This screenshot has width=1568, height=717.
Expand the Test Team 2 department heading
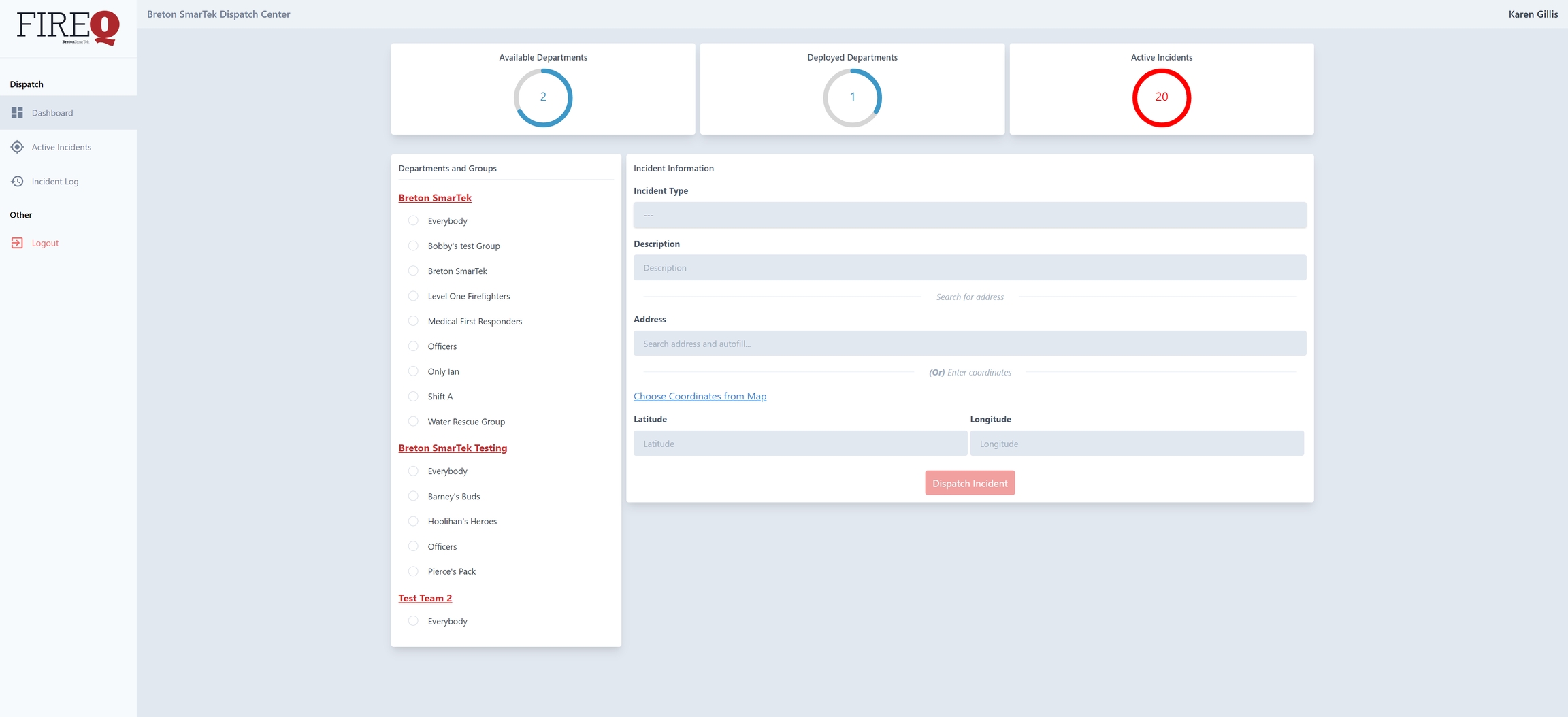coord(425,598)
